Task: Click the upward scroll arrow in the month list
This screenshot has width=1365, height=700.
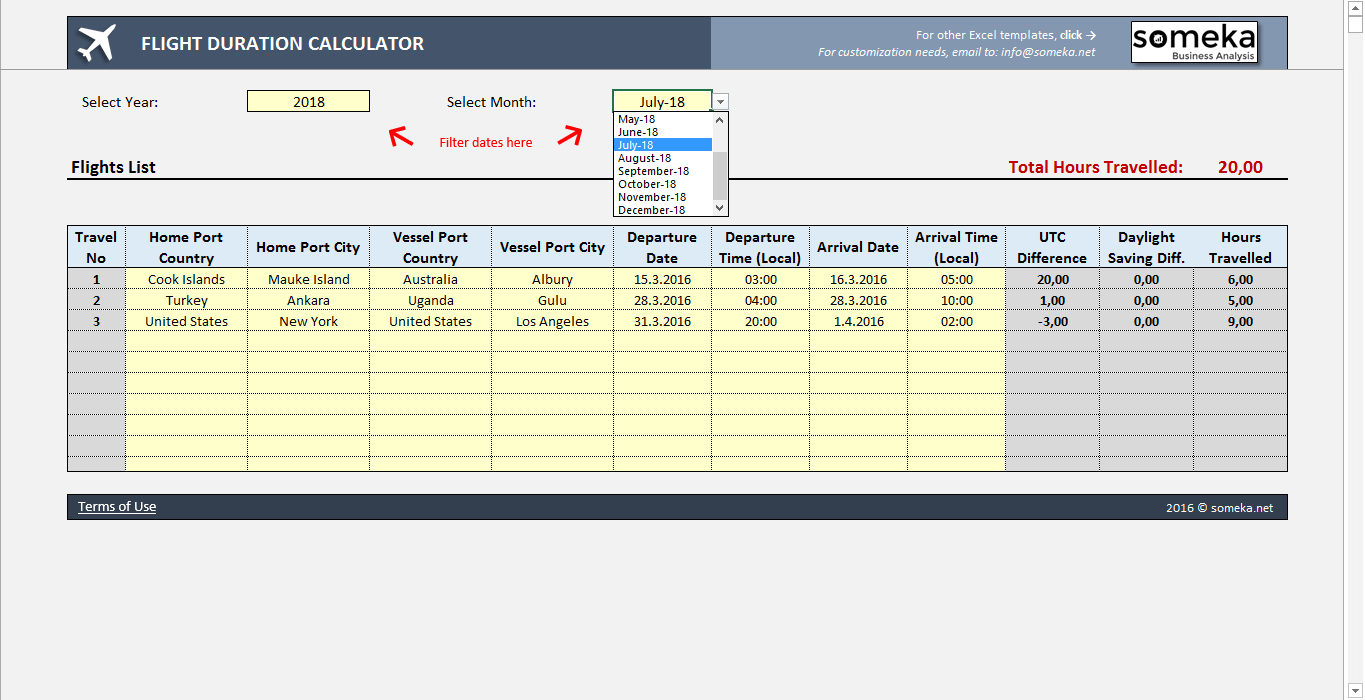Action: 719,119
